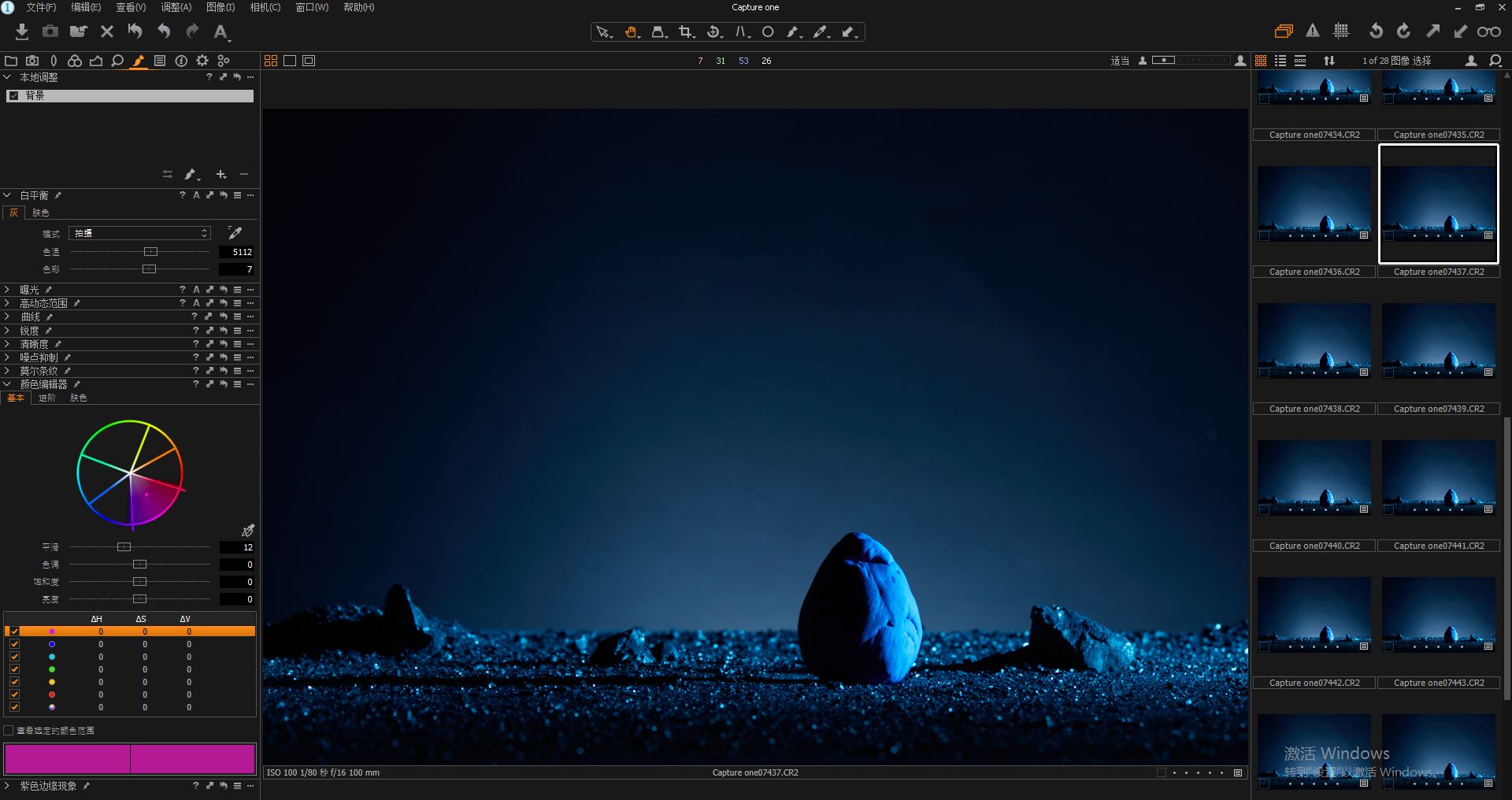Open sort order arrows in browser
This screenshot has width=1512, height=800.
coord(1329,61)
